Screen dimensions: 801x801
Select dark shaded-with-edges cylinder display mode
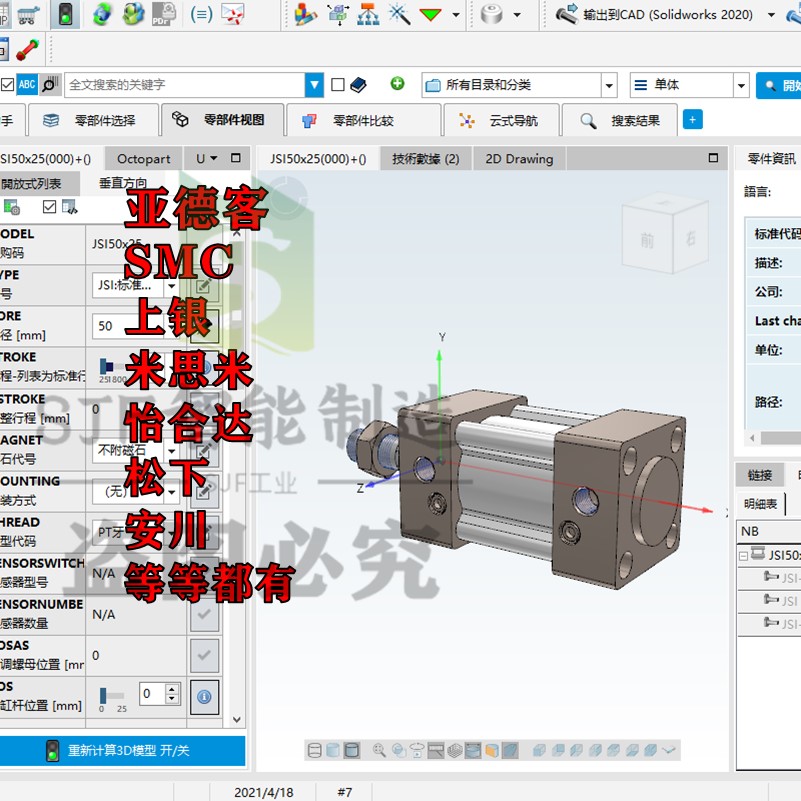point(351,750)
